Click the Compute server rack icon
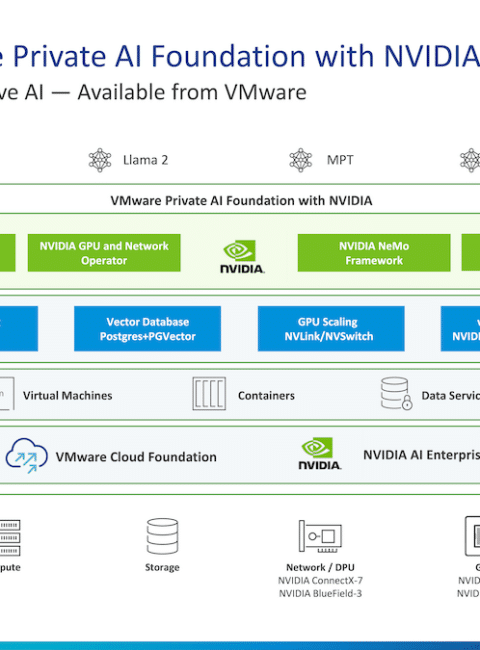Viewport: 480px width, 650px height. 10,538
